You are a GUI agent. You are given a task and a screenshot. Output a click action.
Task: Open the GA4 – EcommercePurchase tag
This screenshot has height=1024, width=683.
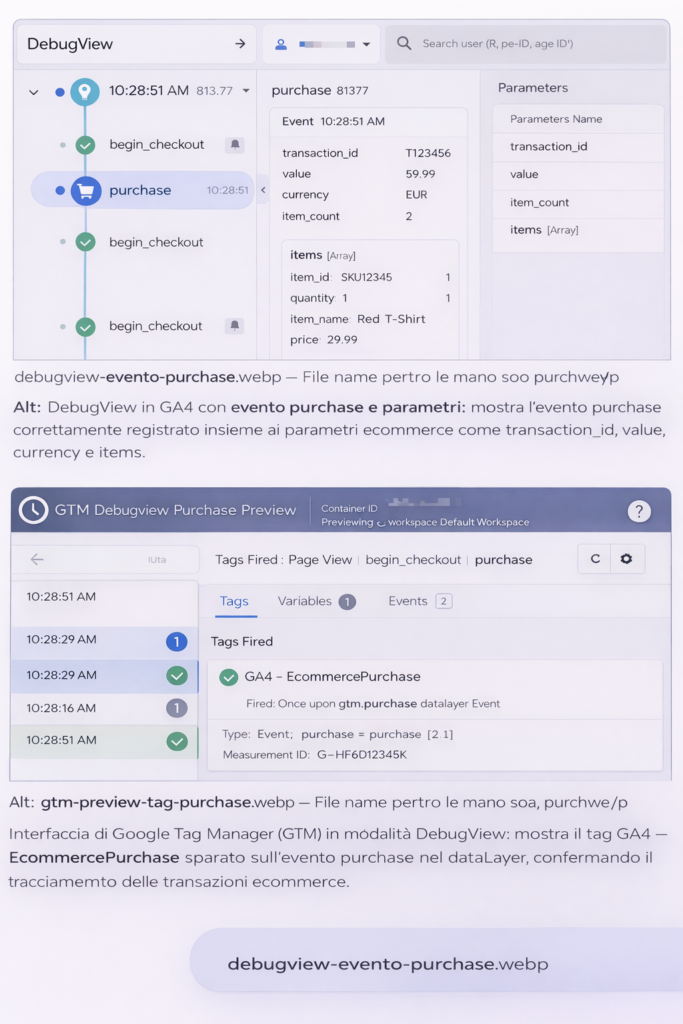pyautogui.click(x=332, y=677)
